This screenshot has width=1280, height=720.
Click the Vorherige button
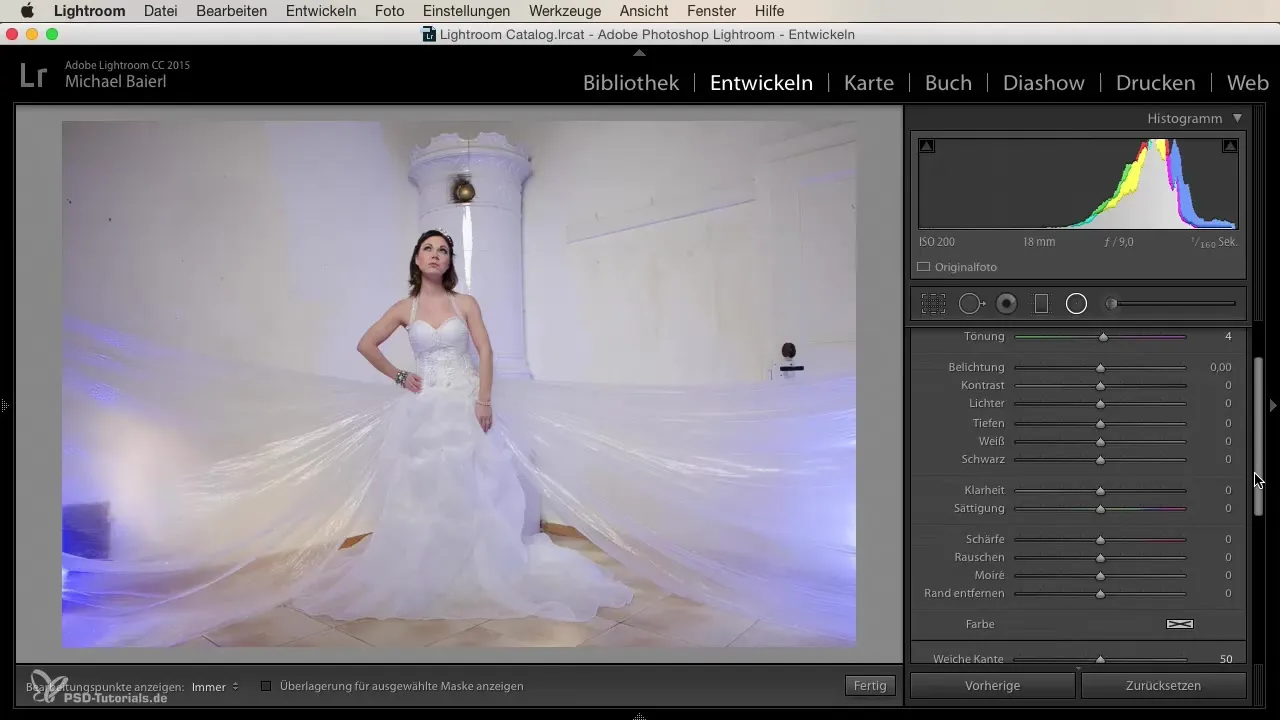[992, 686]
